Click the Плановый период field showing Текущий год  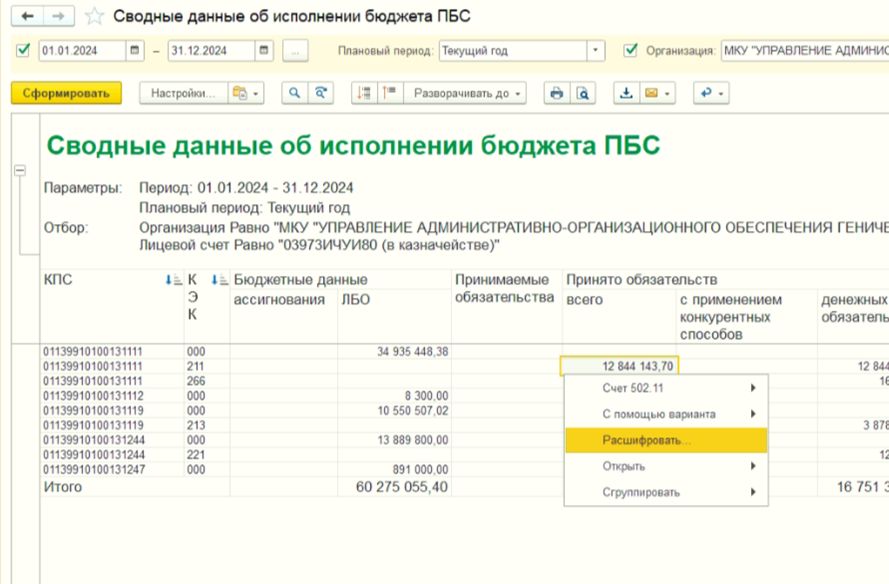pos(513,50)
